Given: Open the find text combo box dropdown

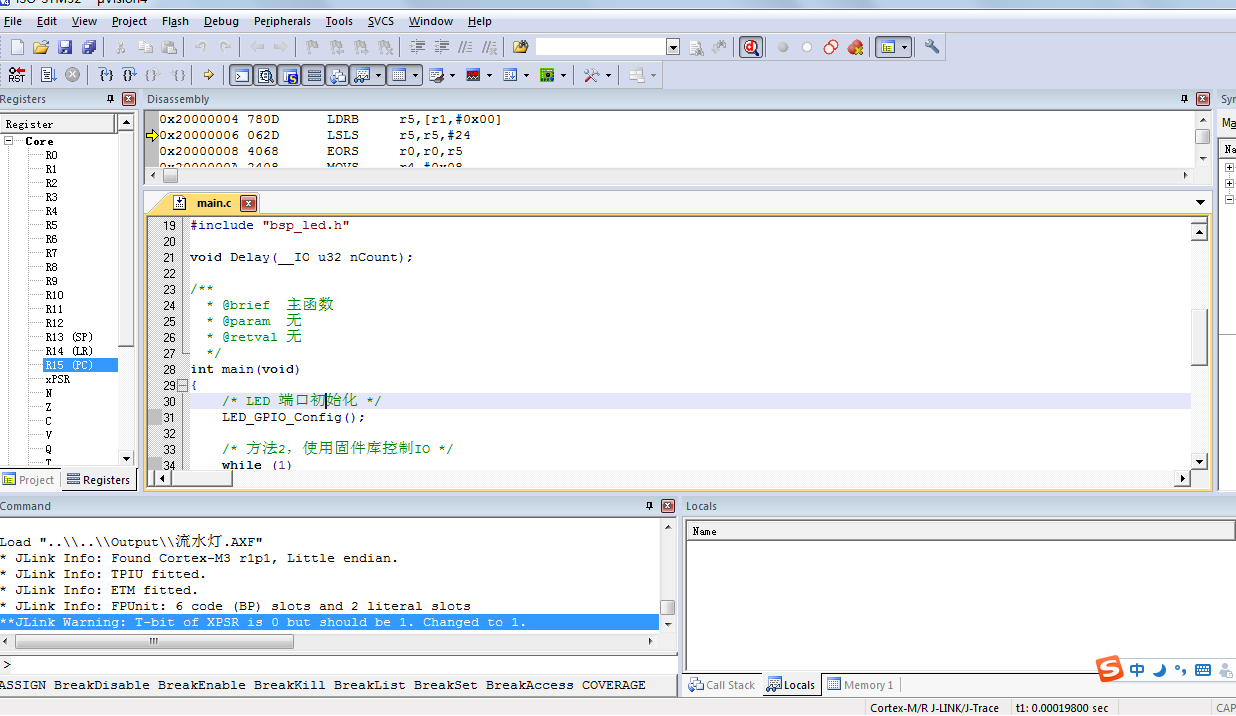Looking at the screenshot, I should (x=673, y=47).
